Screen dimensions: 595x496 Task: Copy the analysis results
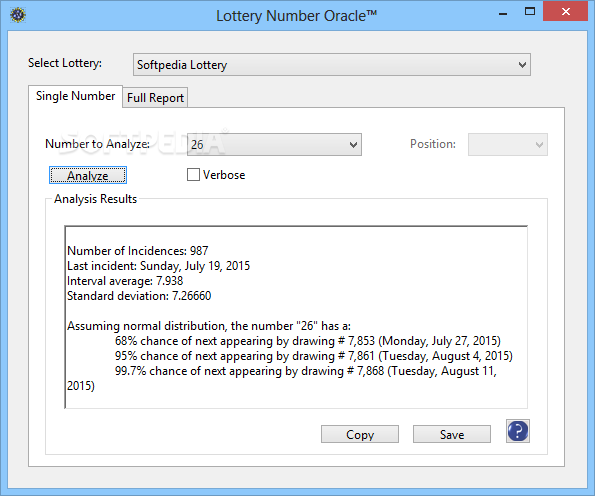click(x=360, y=434)
